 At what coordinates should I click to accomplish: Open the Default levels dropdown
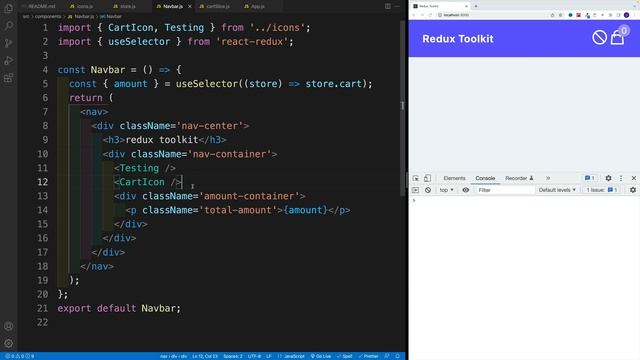557,190
